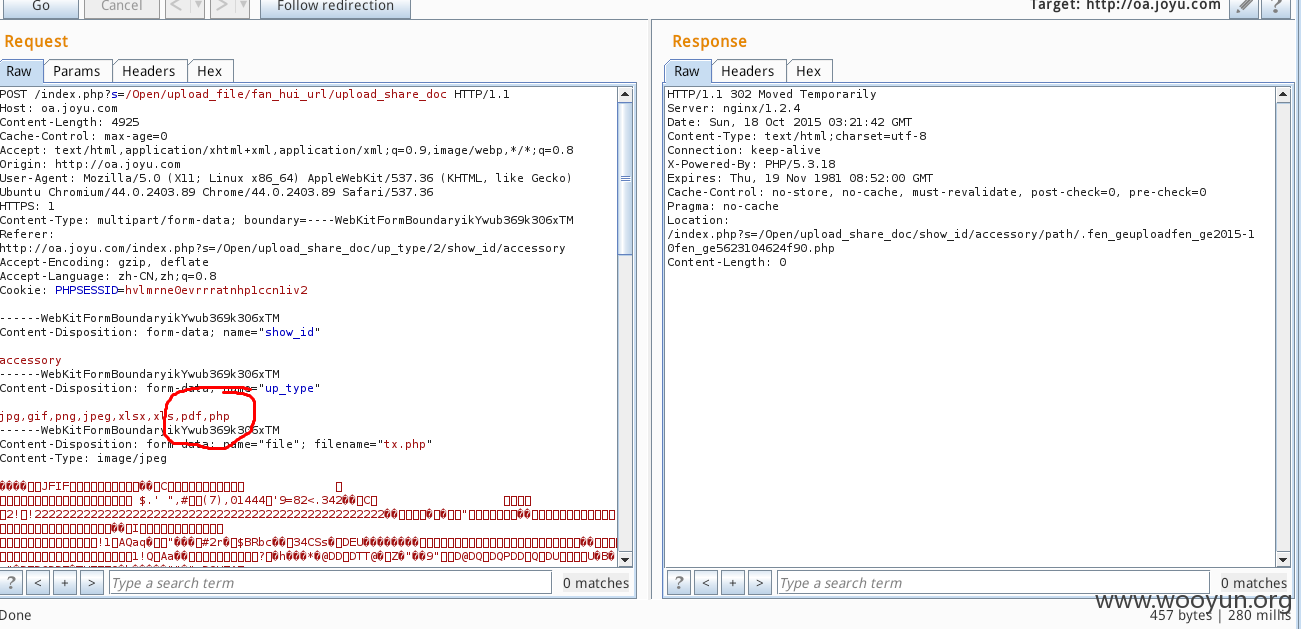Click '457 bytes | 280 millis' status text

(1220, 616)
